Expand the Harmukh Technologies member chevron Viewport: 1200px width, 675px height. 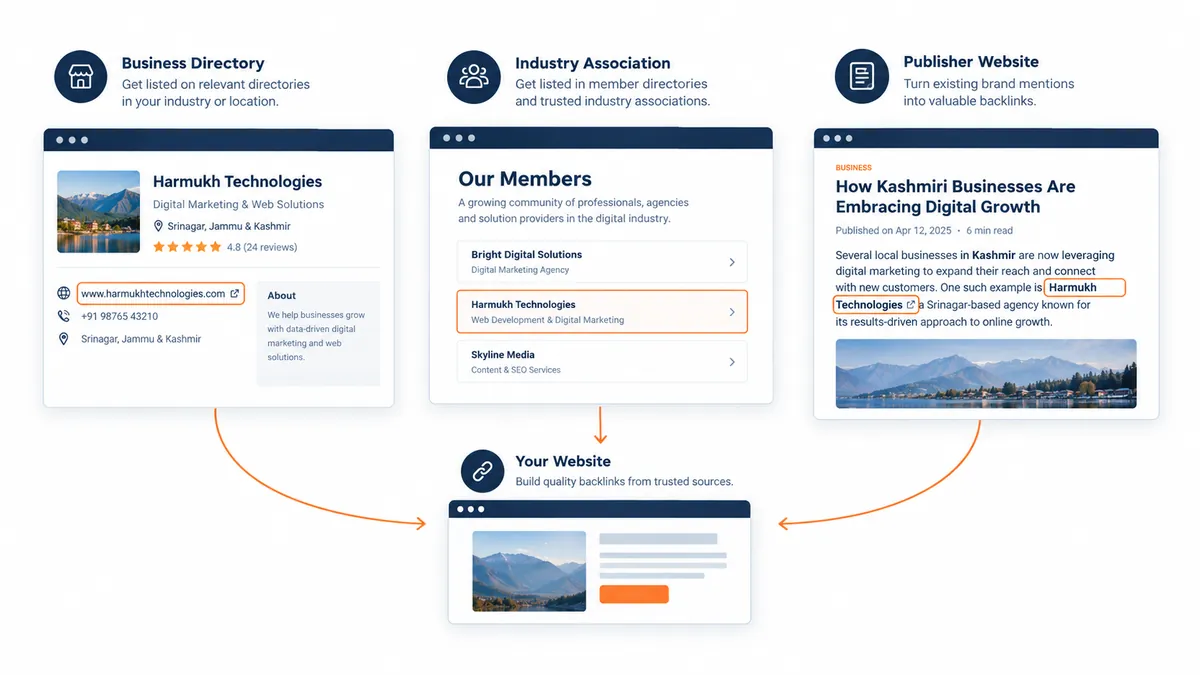tap(732, 312)
